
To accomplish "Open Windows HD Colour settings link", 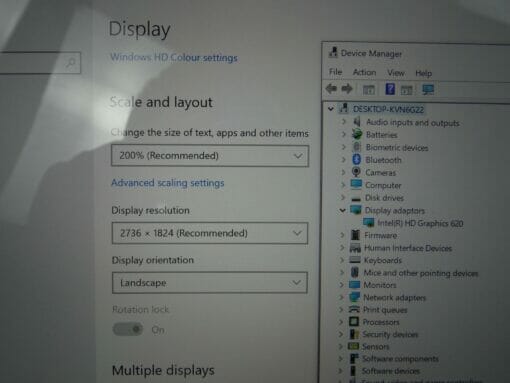I will click(174, 57).
